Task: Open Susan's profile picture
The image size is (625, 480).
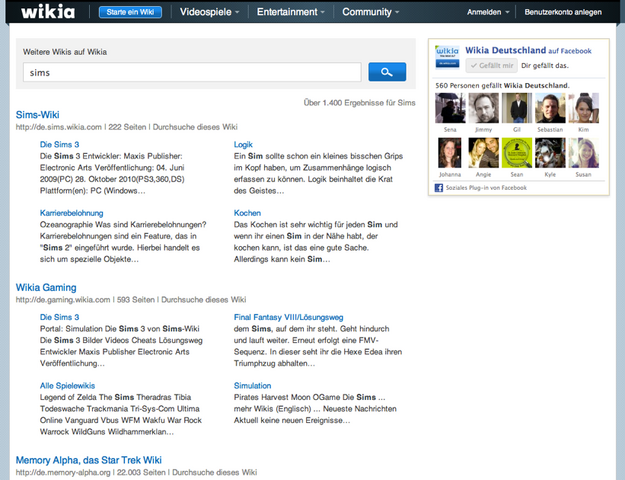Action: coord(584,153)
